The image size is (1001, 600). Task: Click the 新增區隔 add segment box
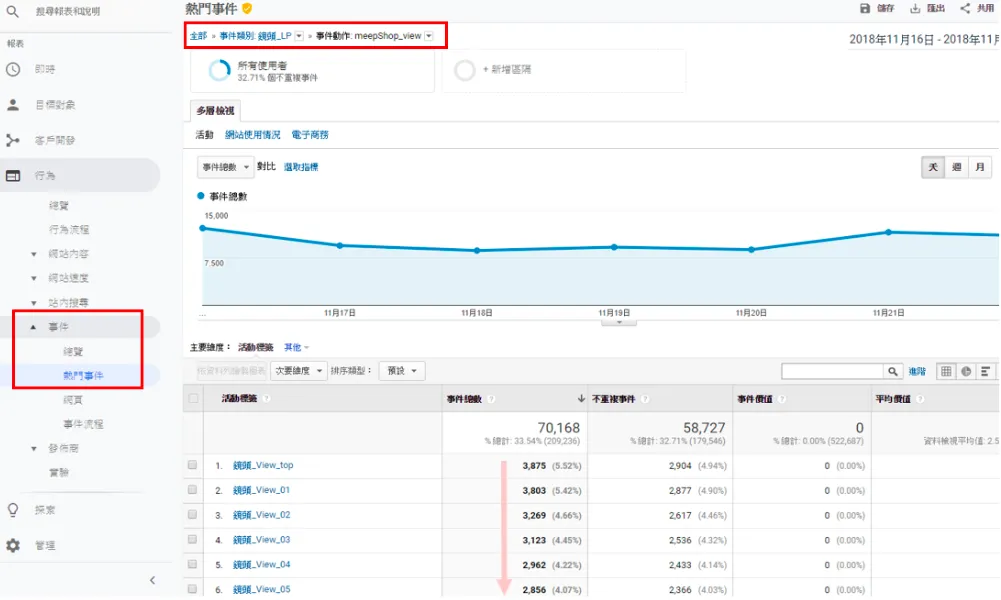click(x=564, y=70)
